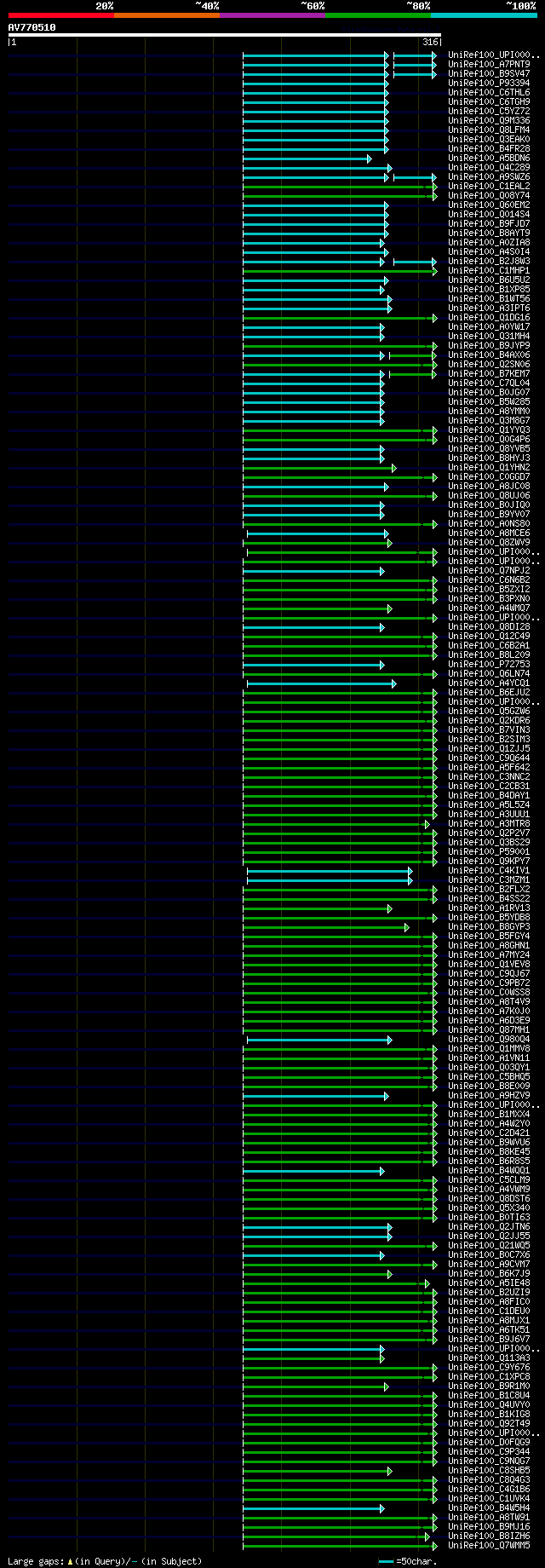
Task: Select label UniRef100_C1EAL2
Action: [489, 187]
